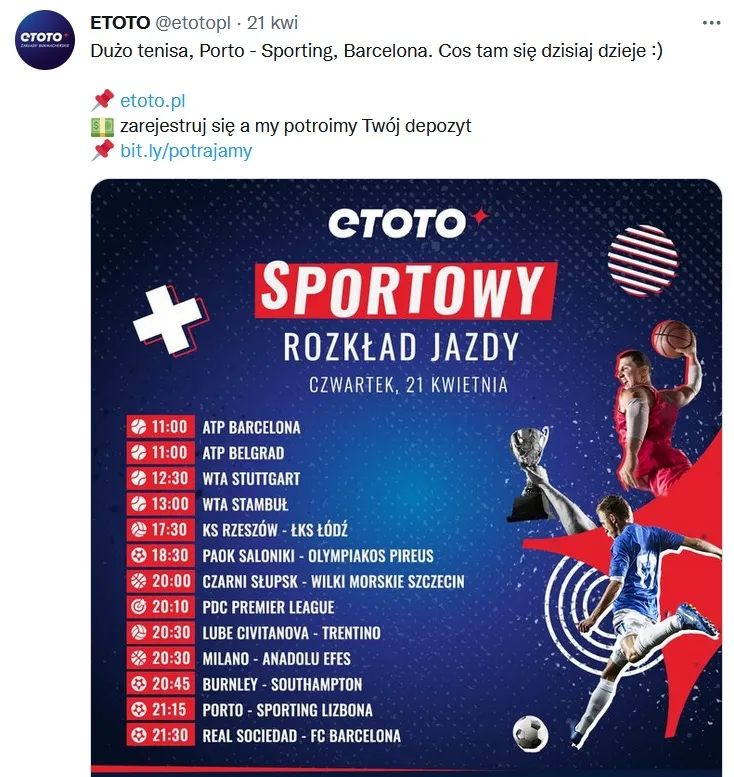Viewport: 734px width, 777px height.
Task: Click the darts target icon beside PDC Premier League
Action: (x=139, y=607)
